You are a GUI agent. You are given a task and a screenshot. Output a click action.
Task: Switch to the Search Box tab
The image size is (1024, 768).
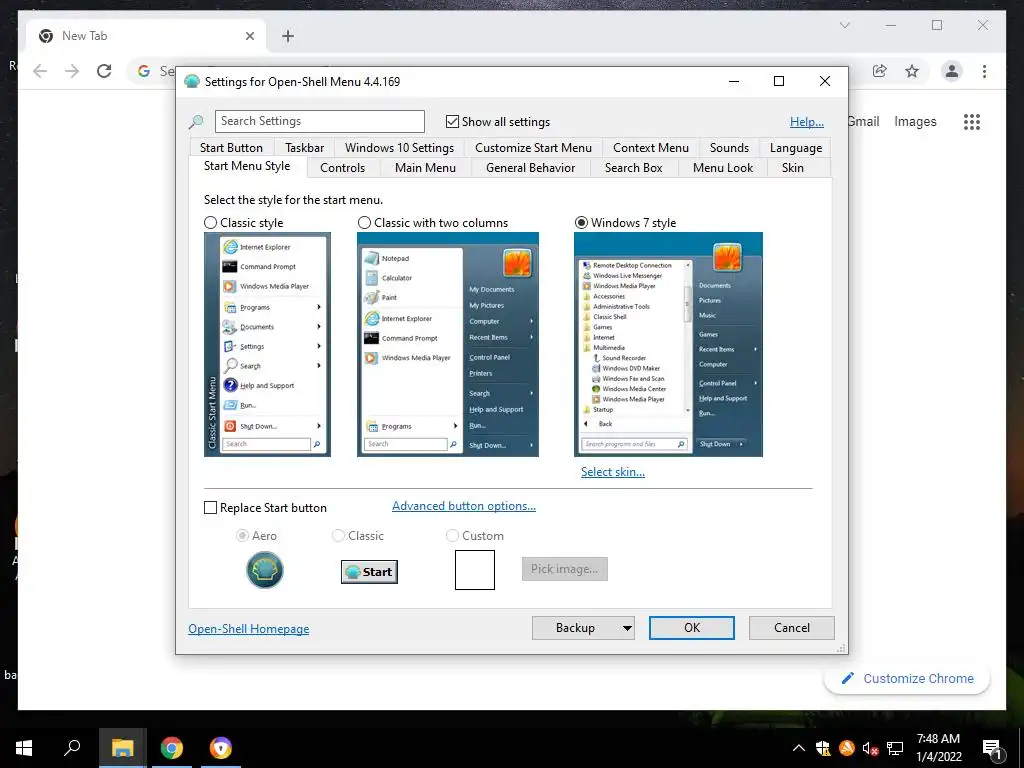633,168
